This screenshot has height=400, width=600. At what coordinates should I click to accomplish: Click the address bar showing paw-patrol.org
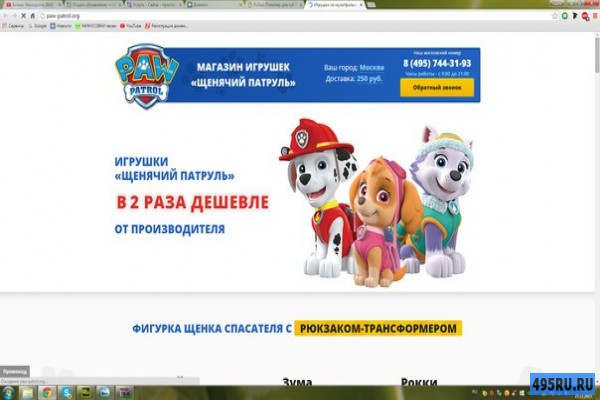click(x=295, y=16)
